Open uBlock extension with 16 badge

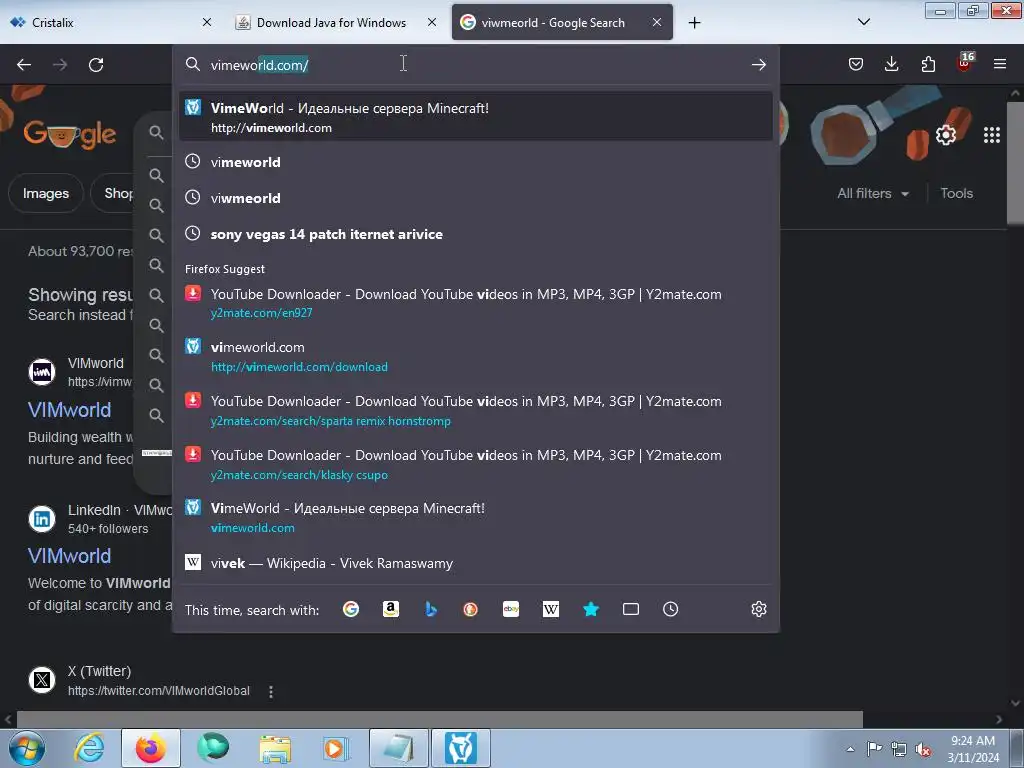[x=964, y=63]
